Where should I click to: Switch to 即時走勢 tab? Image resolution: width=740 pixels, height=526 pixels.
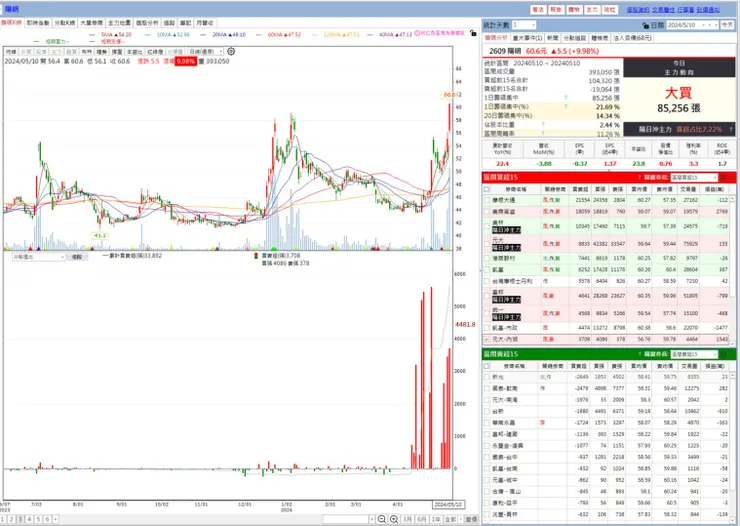38,23
